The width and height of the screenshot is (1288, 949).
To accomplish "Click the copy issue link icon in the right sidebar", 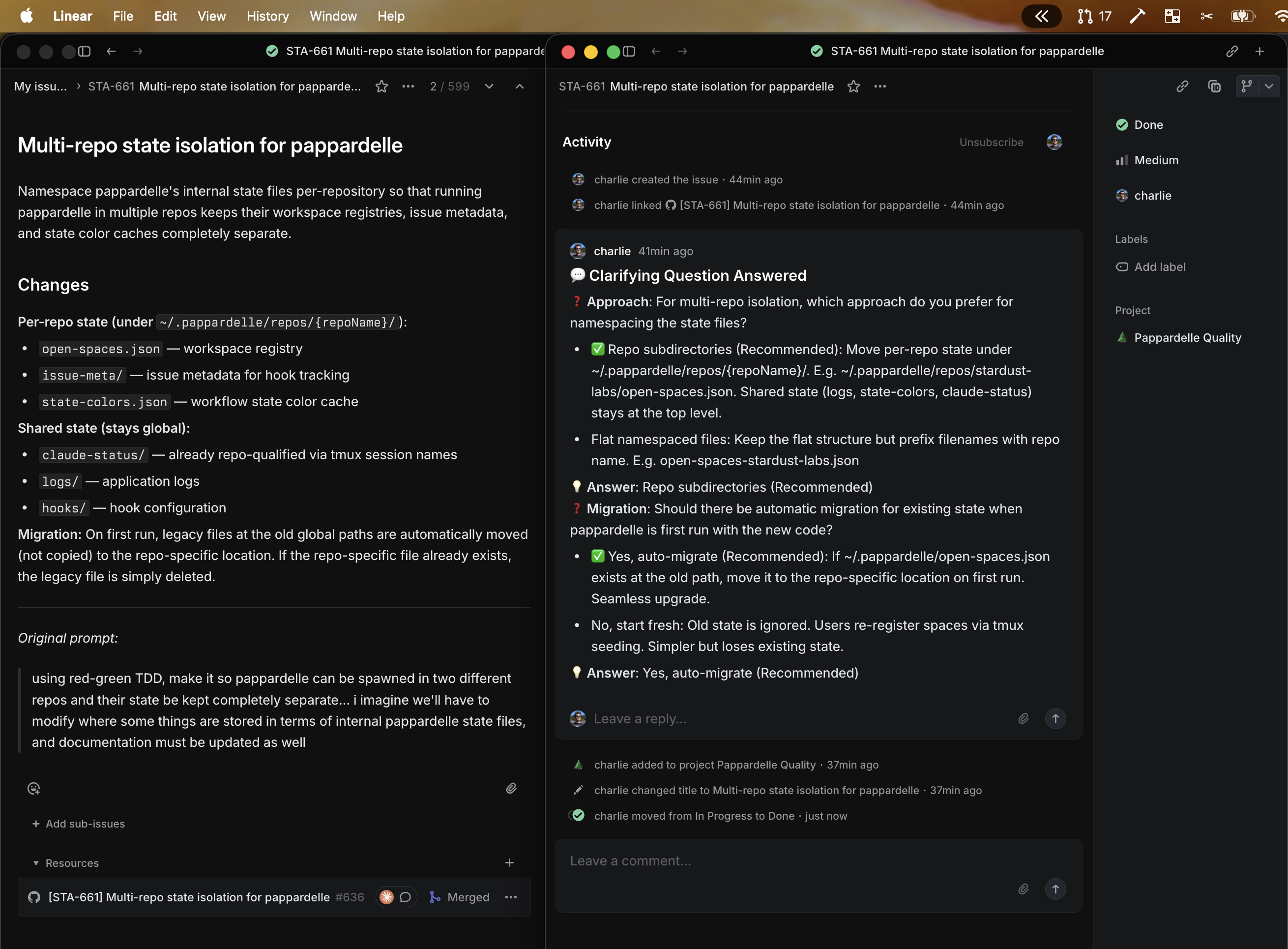I will coord(1182,87).
